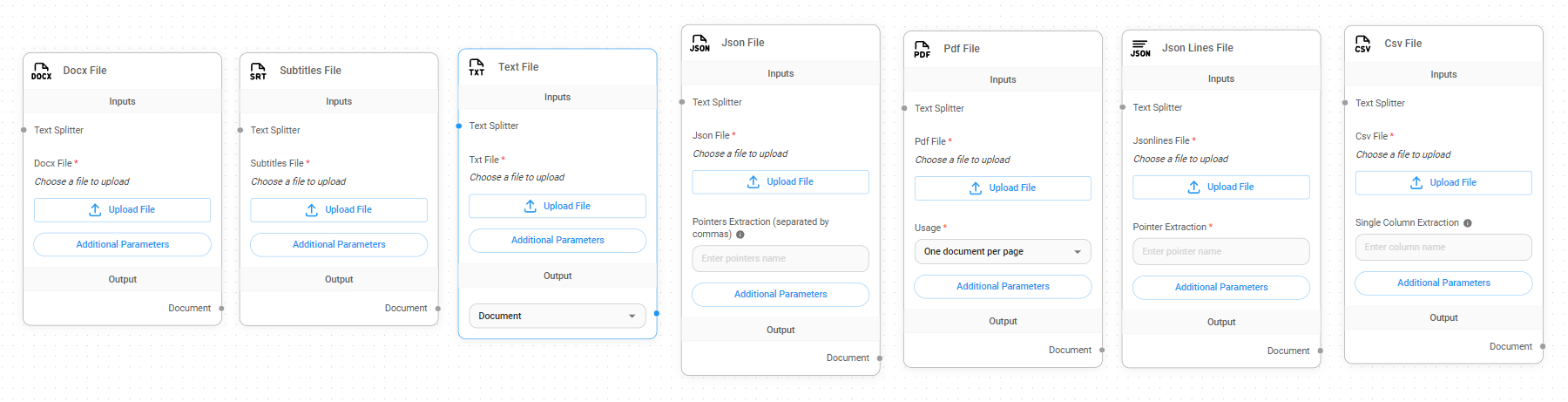Viewport: 1568px width, 402px height.
Task: Click the PDF icon on Pdf File node
Action: pos(922,49)
